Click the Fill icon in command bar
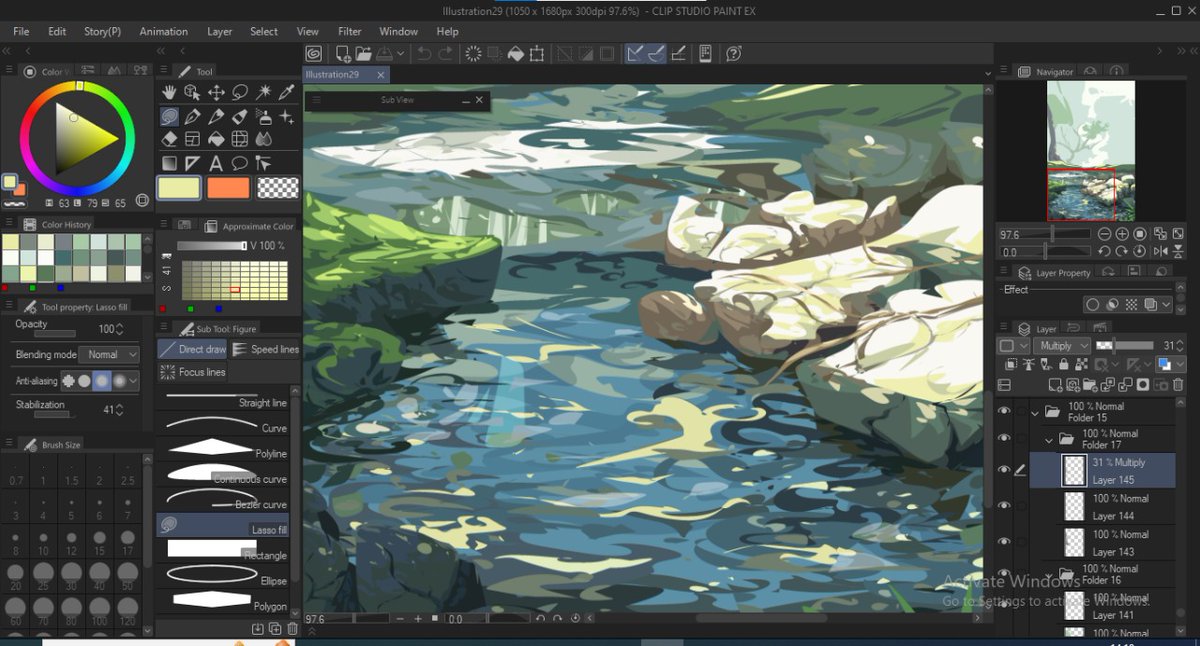Viewport: 1200px width, 646px height. pyautogui.click(x=516, y=54)
